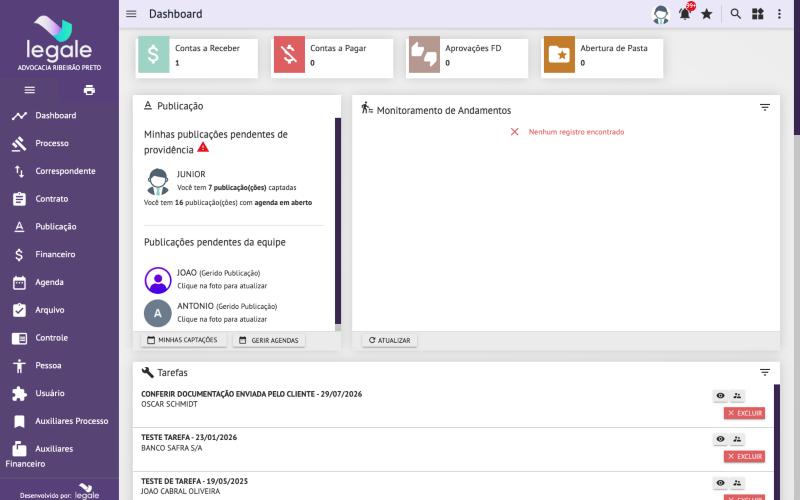Open the vertical three-dot options menu

(x=779, y=14)
